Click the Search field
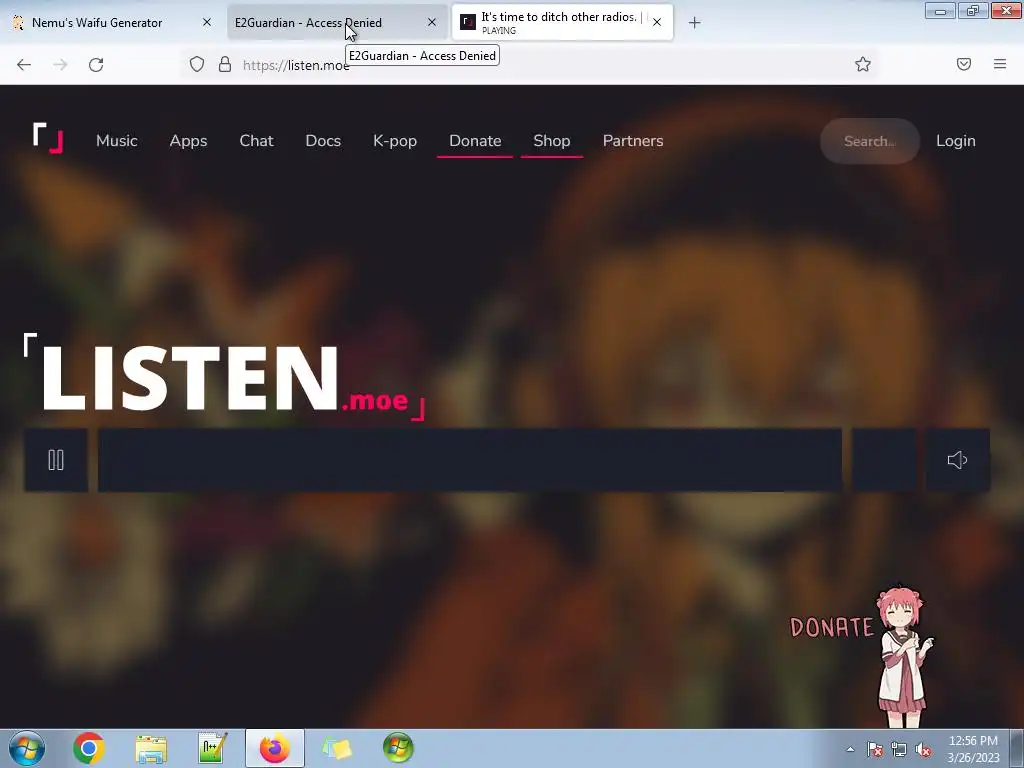 (x=870, y=141)
